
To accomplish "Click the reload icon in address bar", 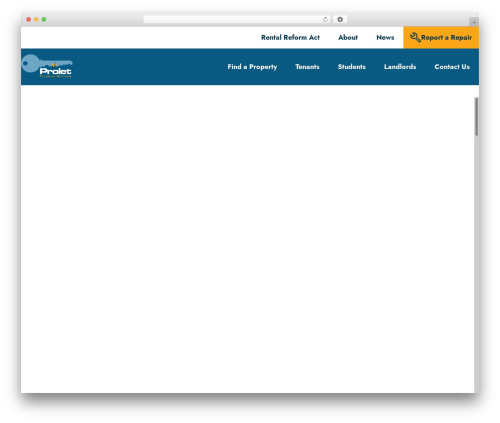I will 325,20.
